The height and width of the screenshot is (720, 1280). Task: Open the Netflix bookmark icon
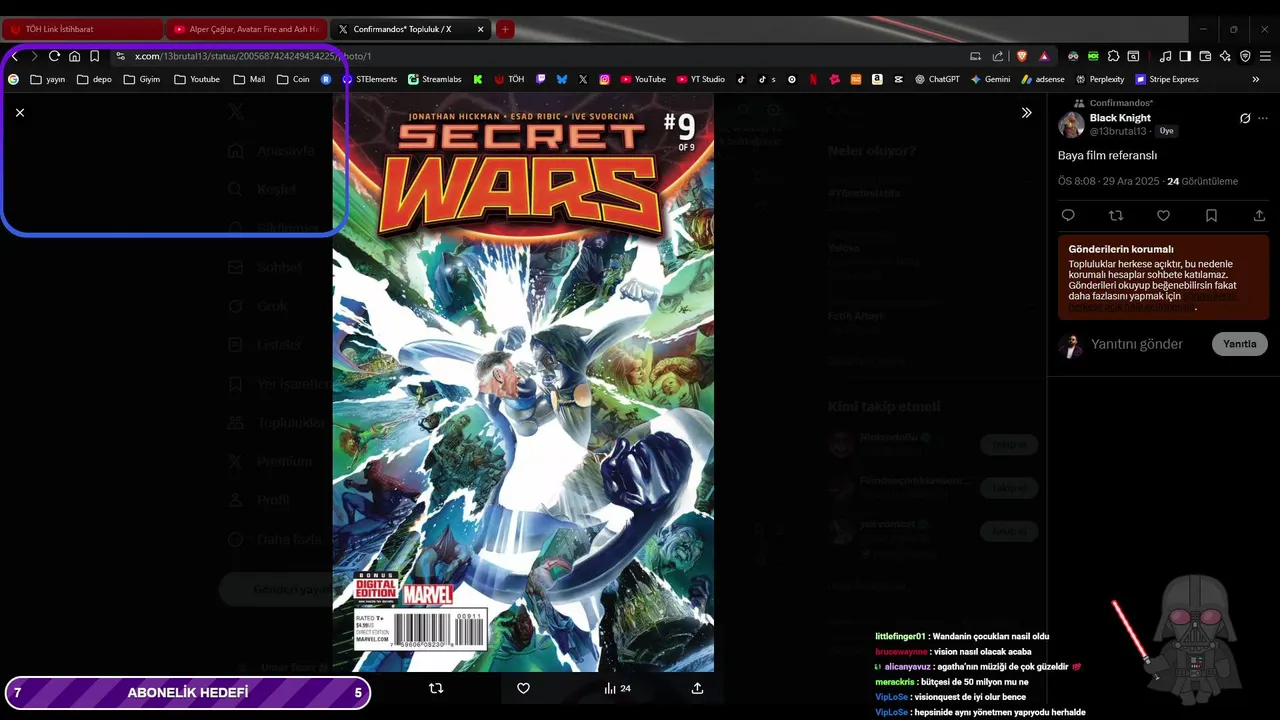coord(813,79)
